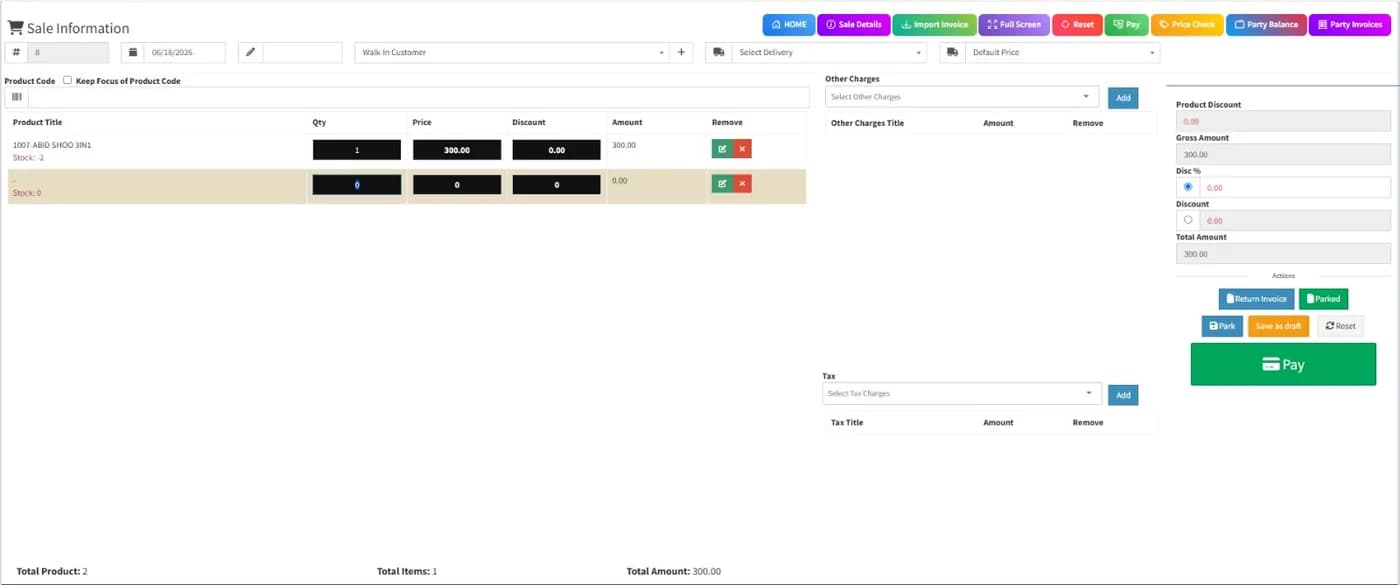Image resolution: width=1400 pixels, height=585 pixels.
Task: Click the Disc % value field
Action: 1295,187
